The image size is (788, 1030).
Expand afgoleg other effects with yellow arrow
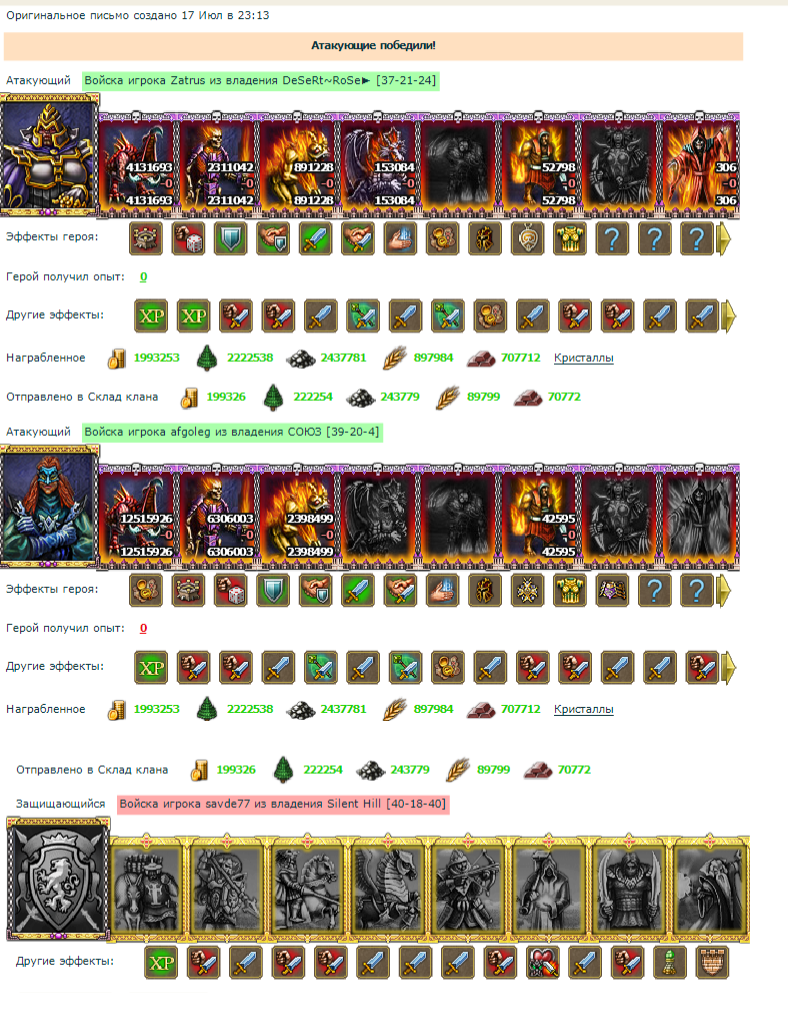pyautogui.click(x=728, y=668)
